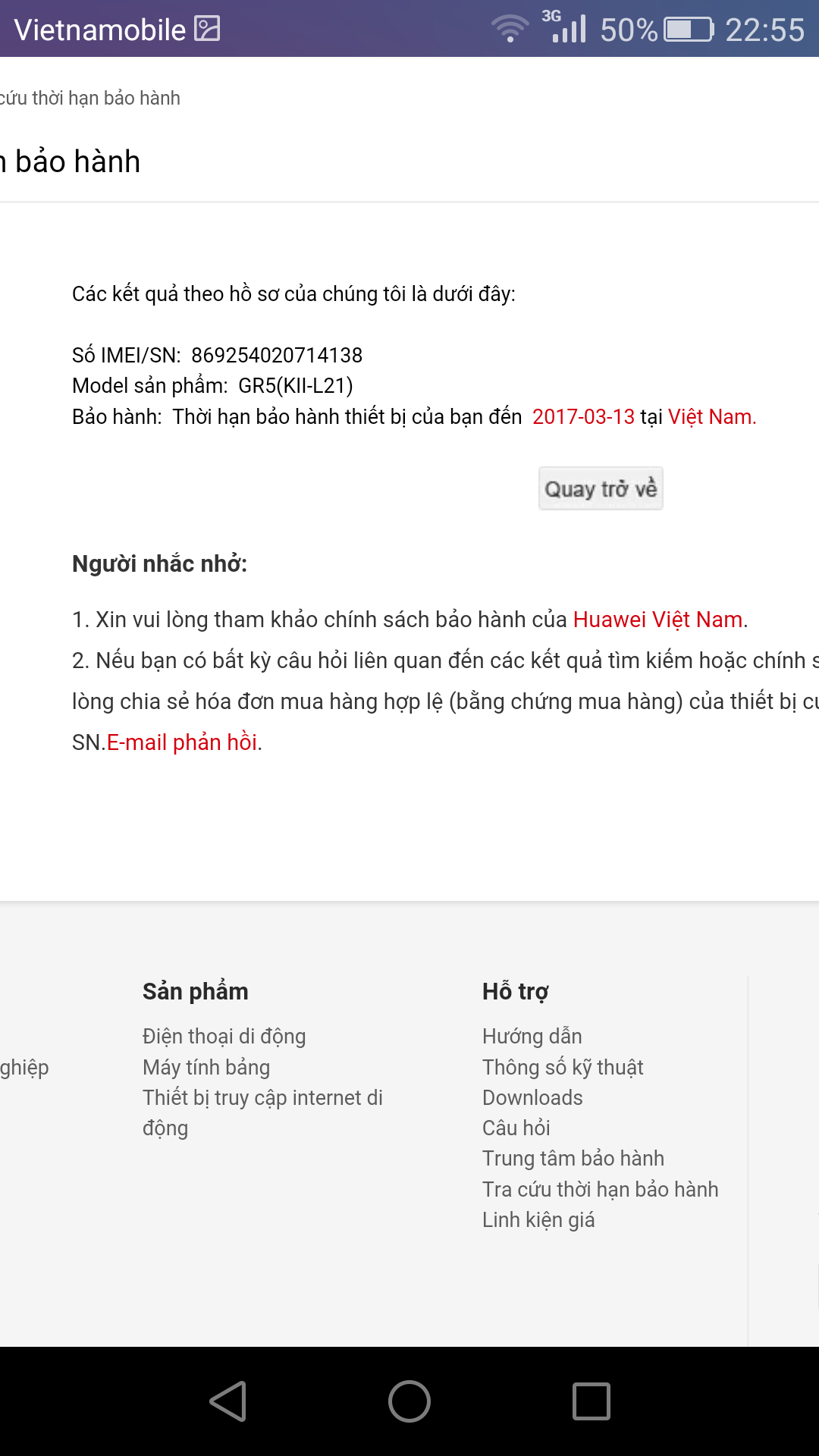Viewport: 819px width, 1456px height.
Task: Tap the 3G signal strength icon
Action: point(565,27)
